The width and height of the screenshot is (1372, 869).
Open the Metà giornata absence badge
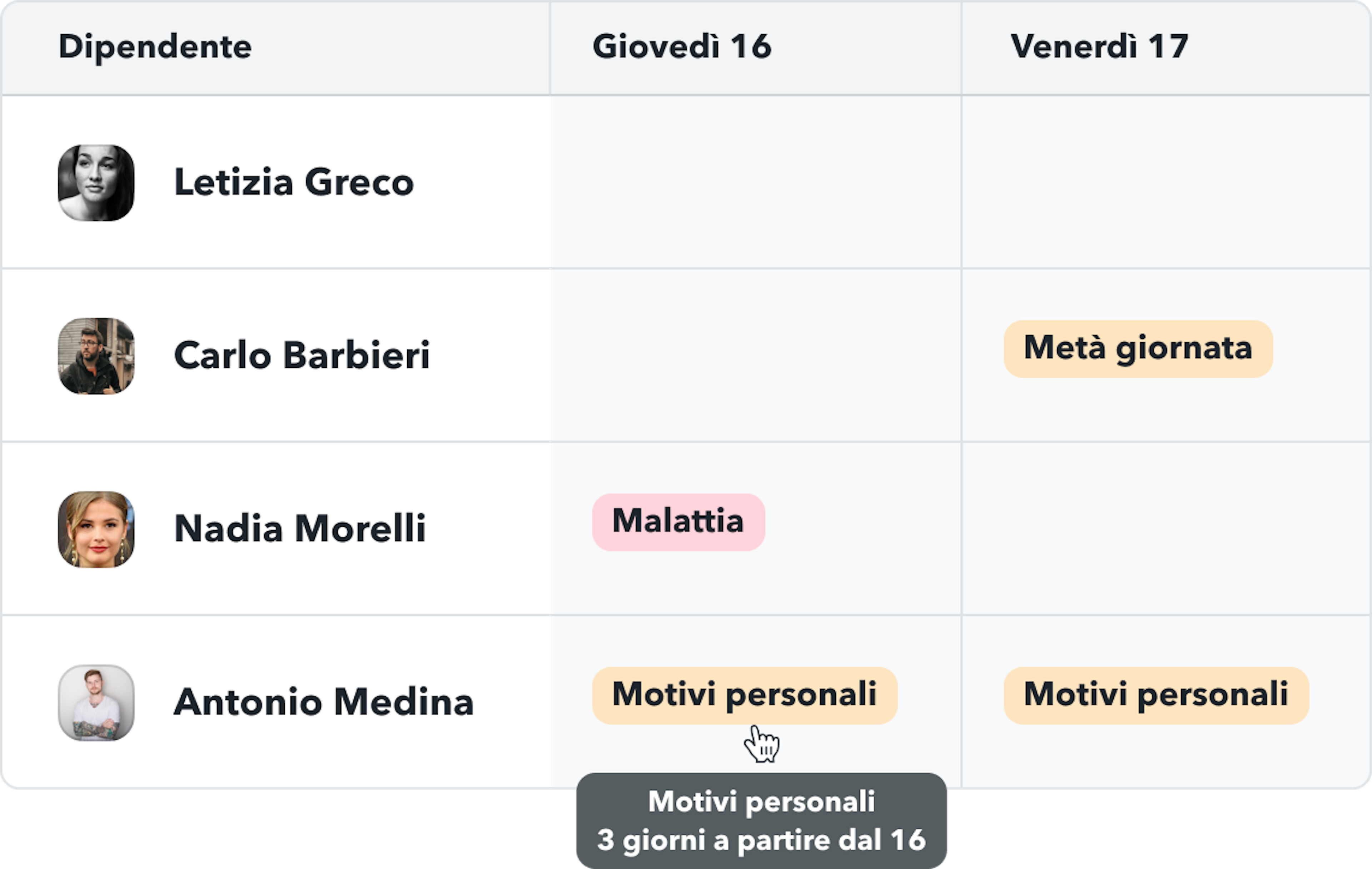coord(1138,349)
